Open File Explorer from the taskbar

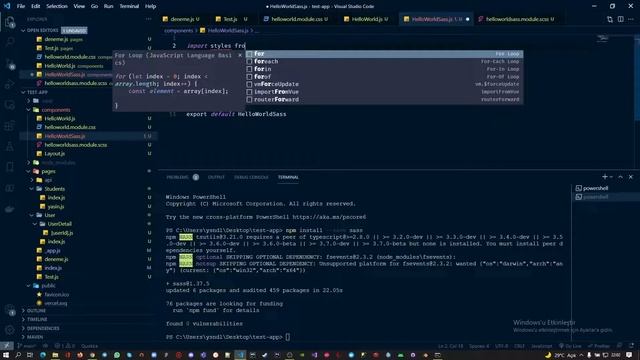[x=55, y=355]
